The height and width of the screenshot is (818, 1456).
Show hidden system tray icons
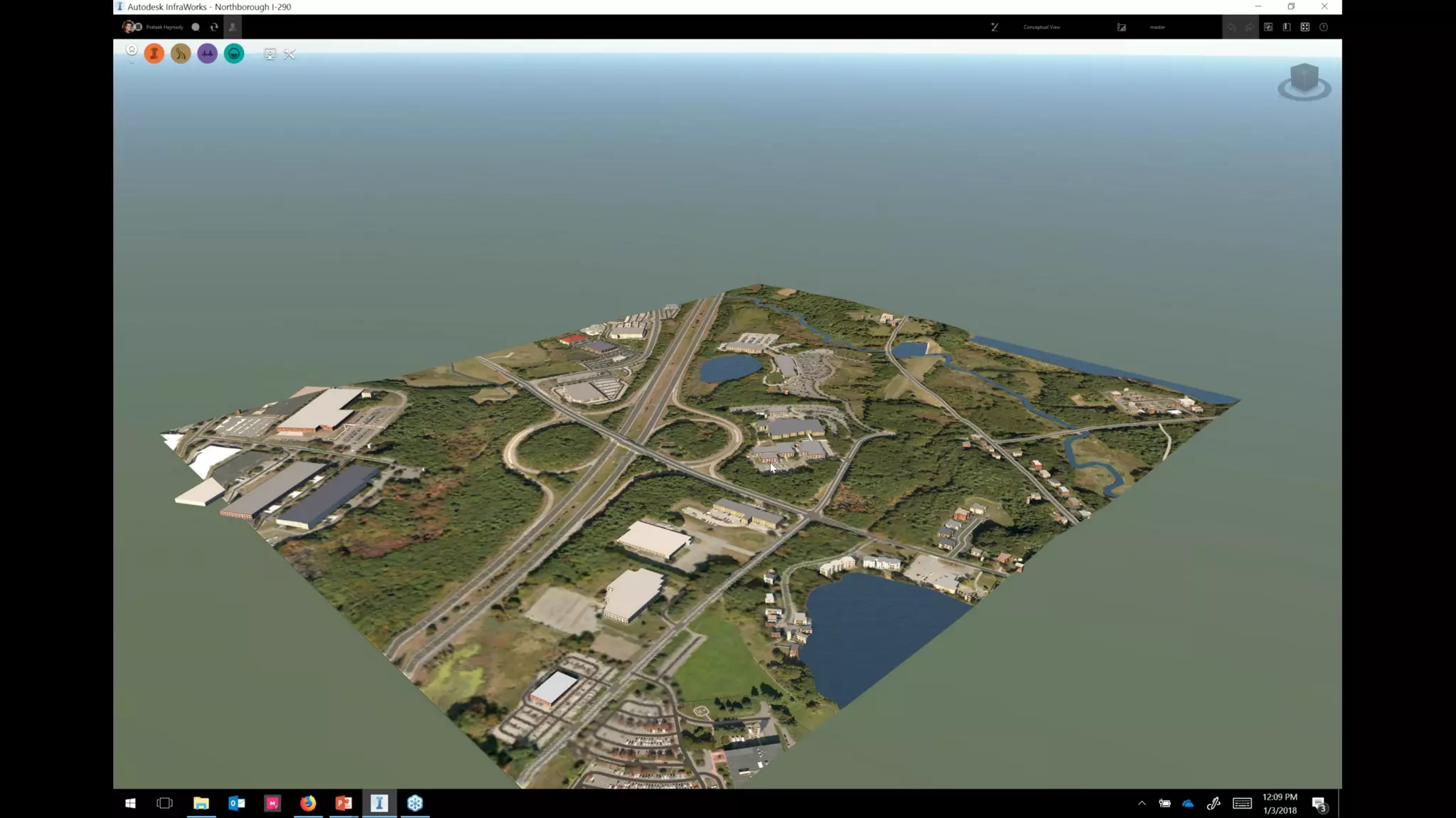(x=1142, y=803)
